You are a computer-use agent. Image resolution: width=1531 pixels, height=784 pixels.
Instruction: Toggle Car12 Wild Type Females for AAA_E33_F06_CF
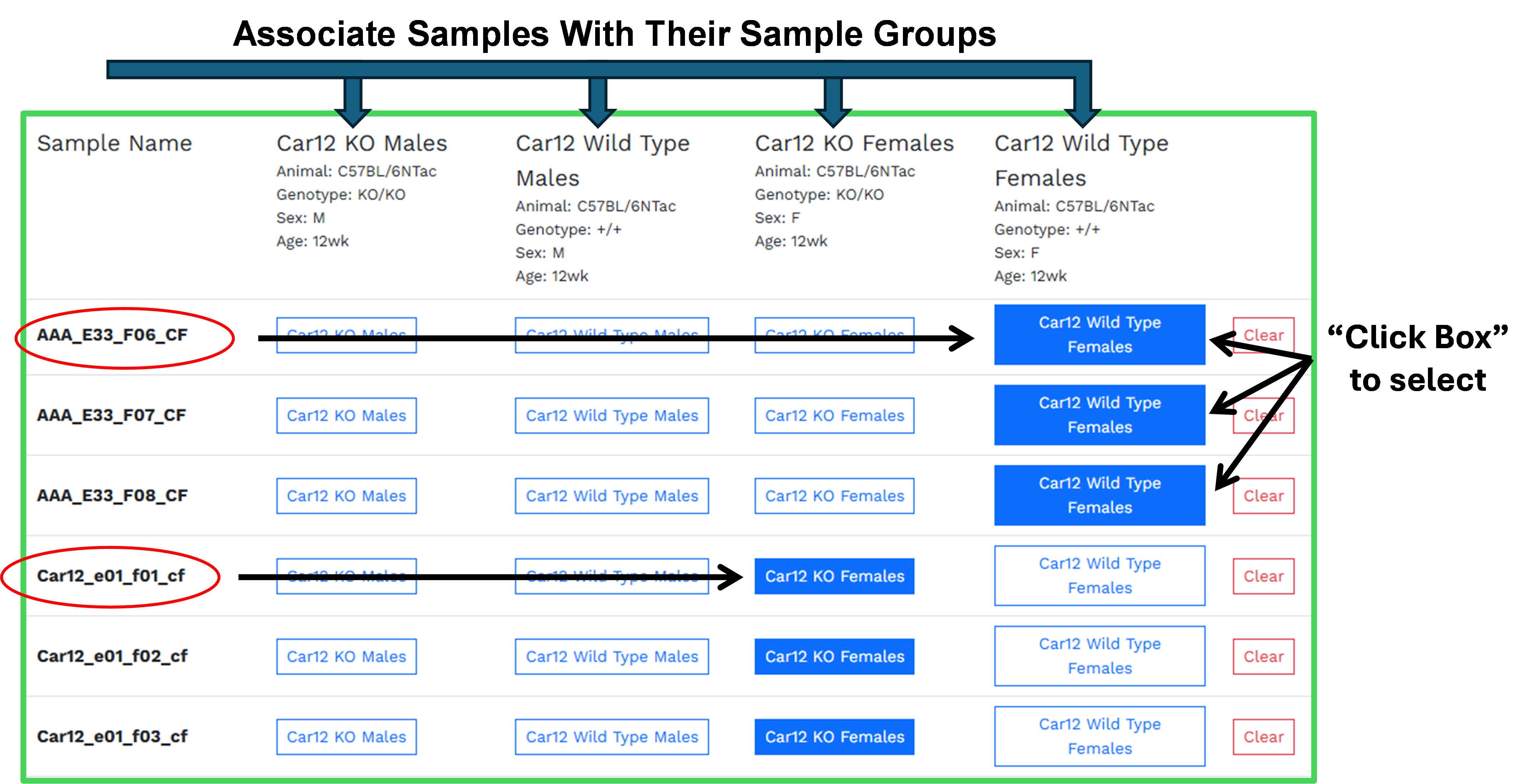[1099, 335]
